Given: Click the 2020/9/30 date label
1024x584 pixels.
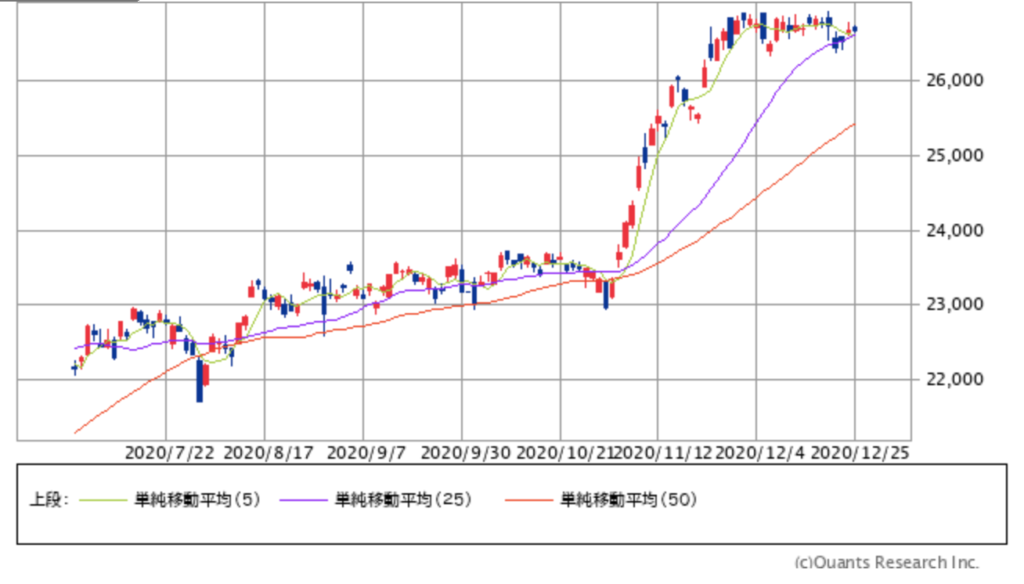Looking at the screenshot, I should pos(466,453).
